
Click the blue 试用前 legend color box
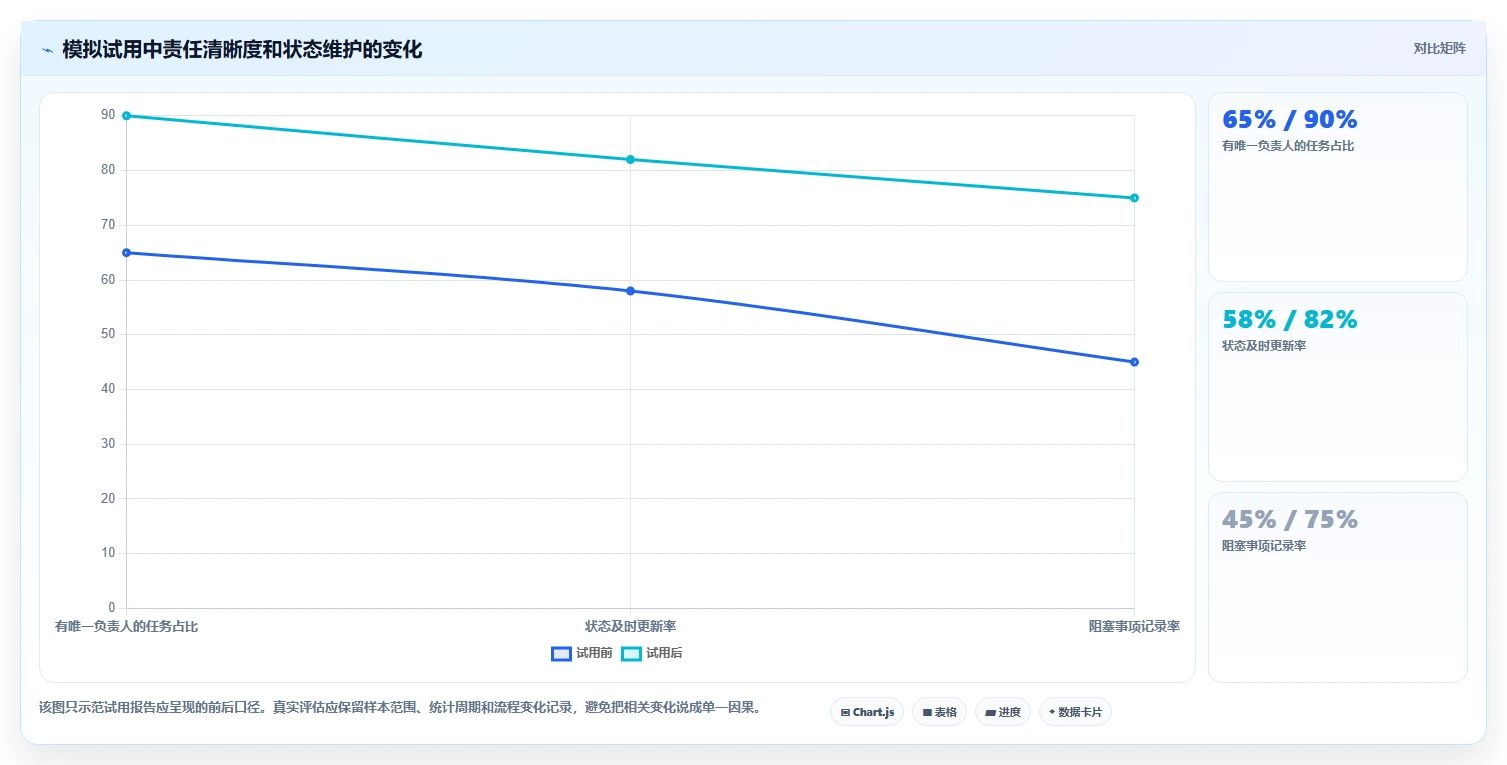click(561, 654)
